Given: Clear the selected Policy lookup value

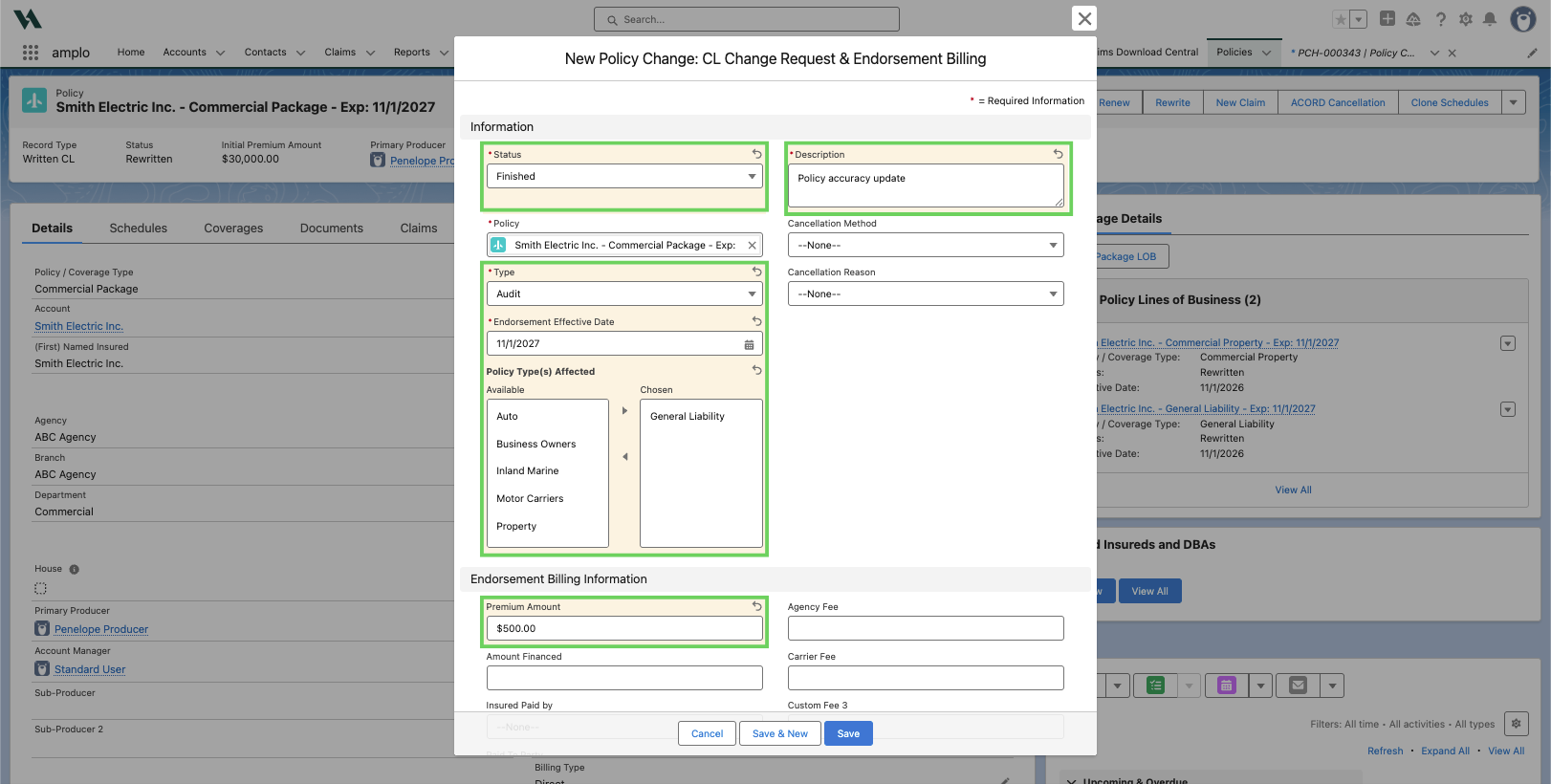Looking at the screenshot, I should (752, 246).
